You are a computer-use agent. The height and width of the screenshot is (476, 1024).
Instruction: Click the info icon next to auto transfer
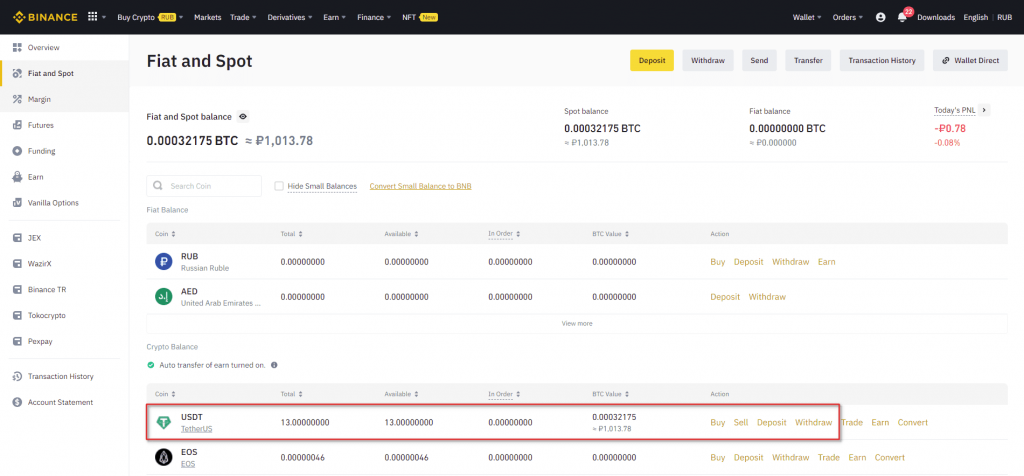tap(274, 365)
